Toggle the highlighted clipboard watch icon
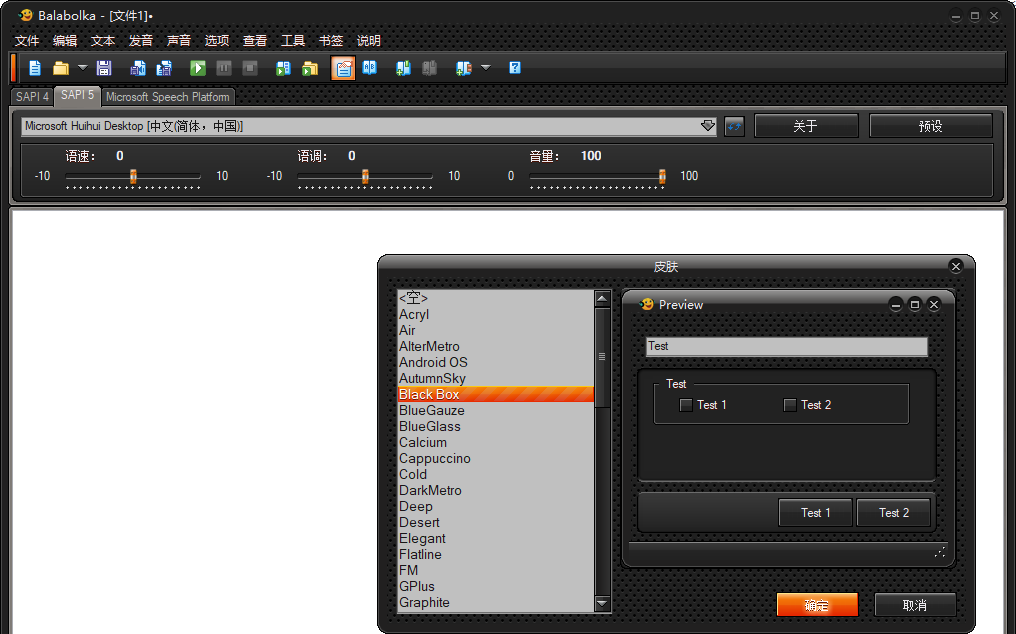Screen dimensions: 1016x634 point(343,67)
